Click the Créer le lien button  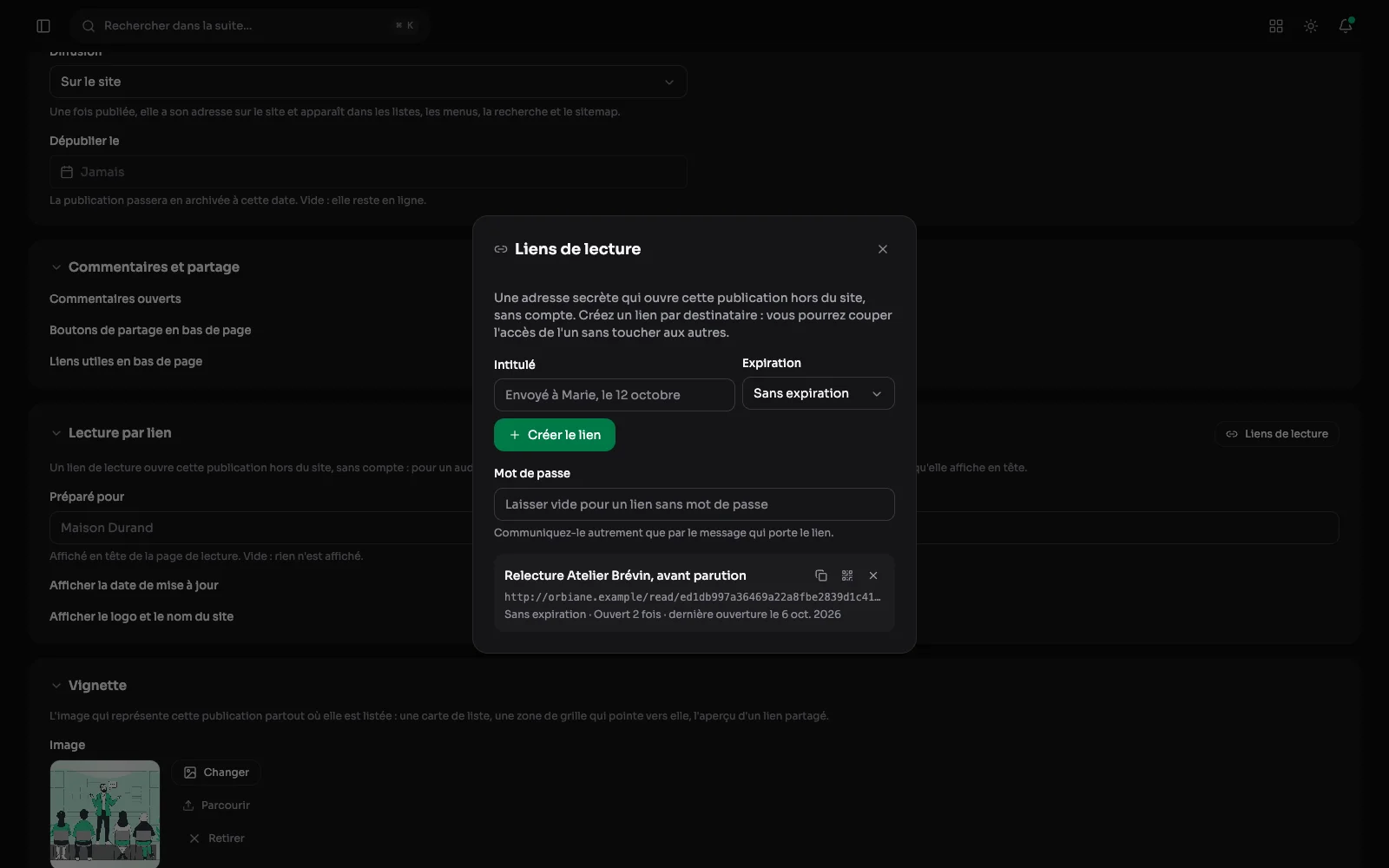(555, 435)
